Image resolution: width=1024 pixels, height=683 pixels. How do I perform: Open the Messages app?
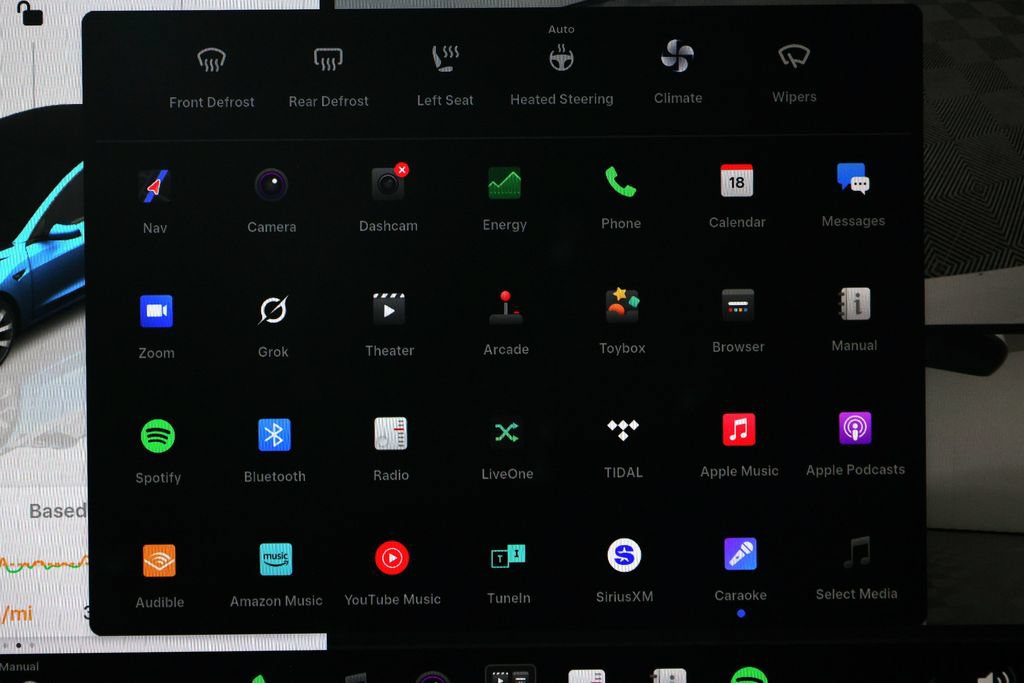[853, 178]
